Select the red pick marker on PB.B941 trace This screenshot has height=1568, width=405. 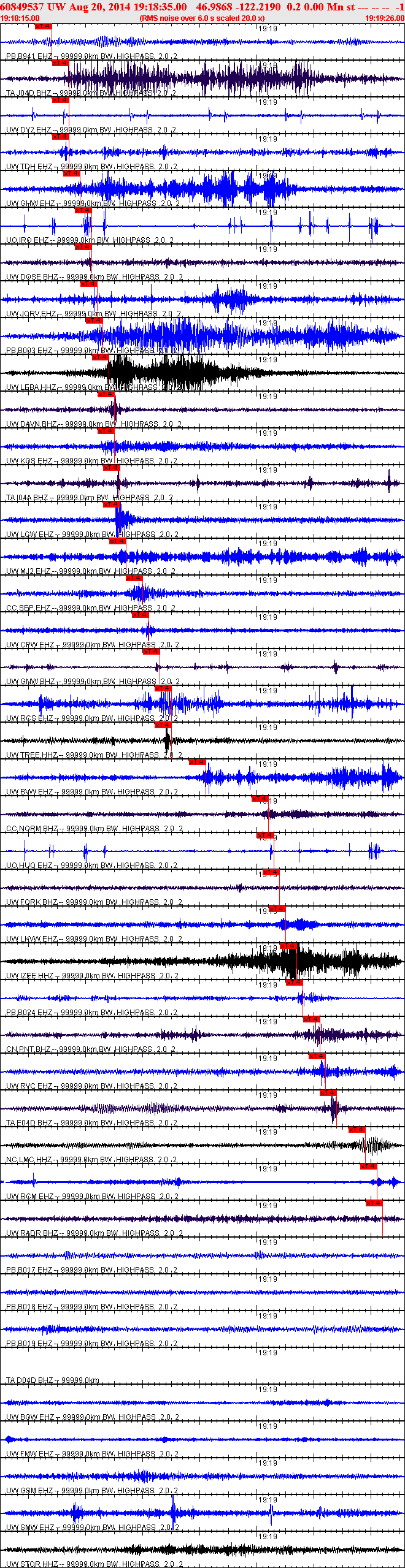tap(44, 26)
